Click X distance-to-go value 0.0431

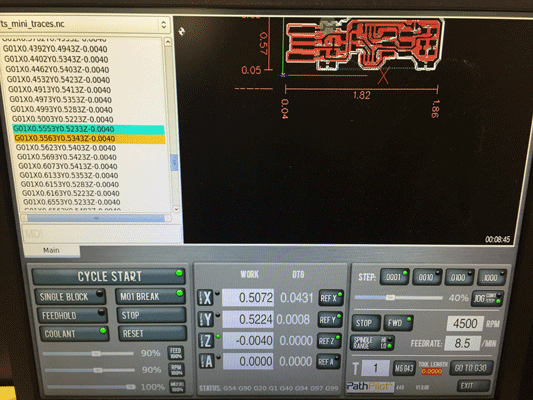click(296, 298)
